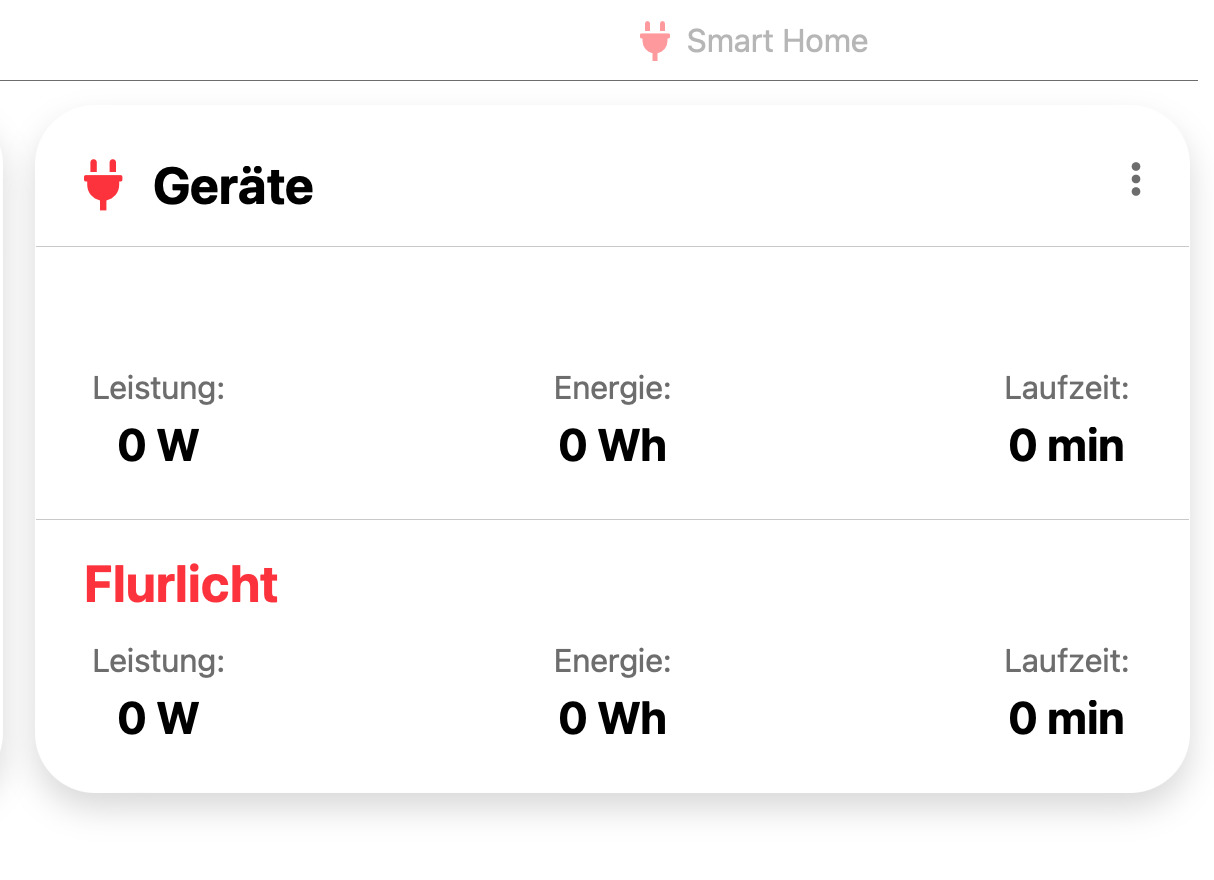Switch to the Smart Home tab
This screenshot has height=880, width=1214.
[776, 41]
